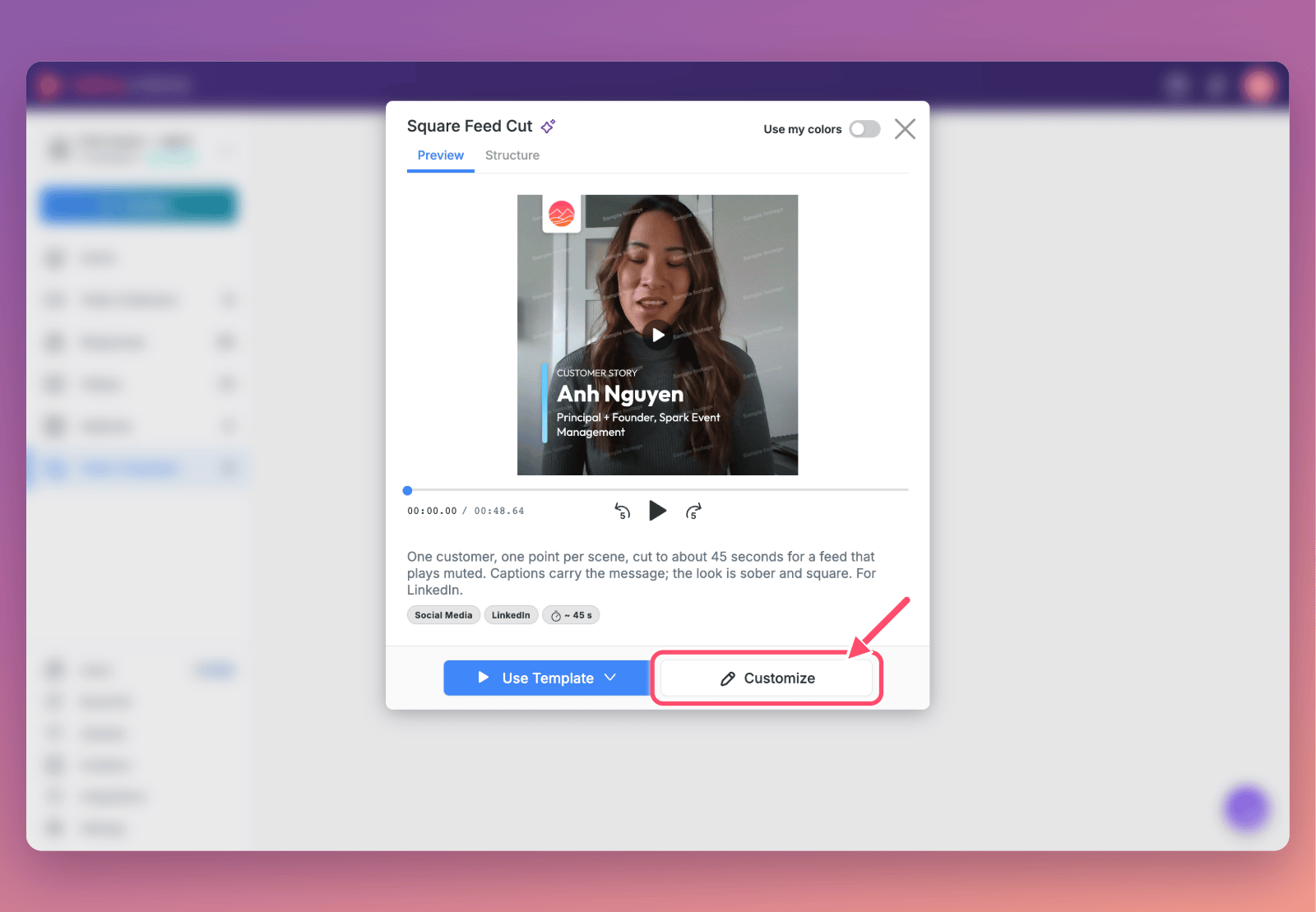Viewport: 1316px width, 912px height.
Task: Select the LinkedIn tag
Action: (x=511, y=615)
